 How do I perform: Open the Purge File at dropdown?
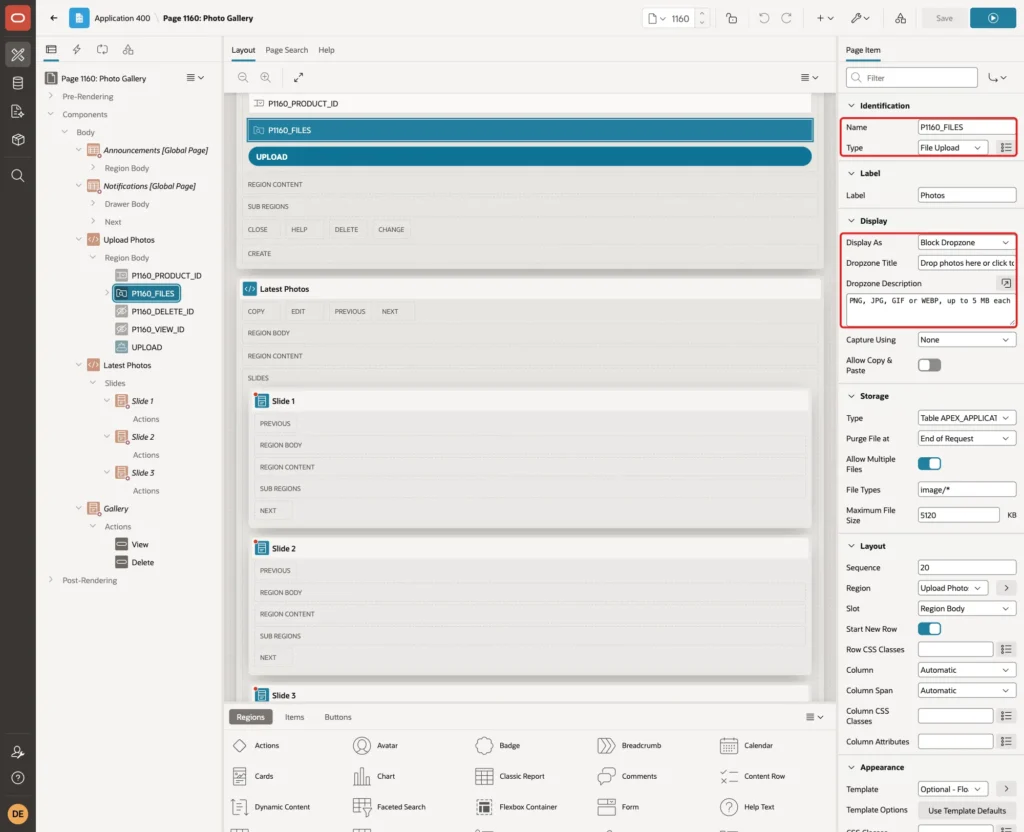click(x=966, y=439)
